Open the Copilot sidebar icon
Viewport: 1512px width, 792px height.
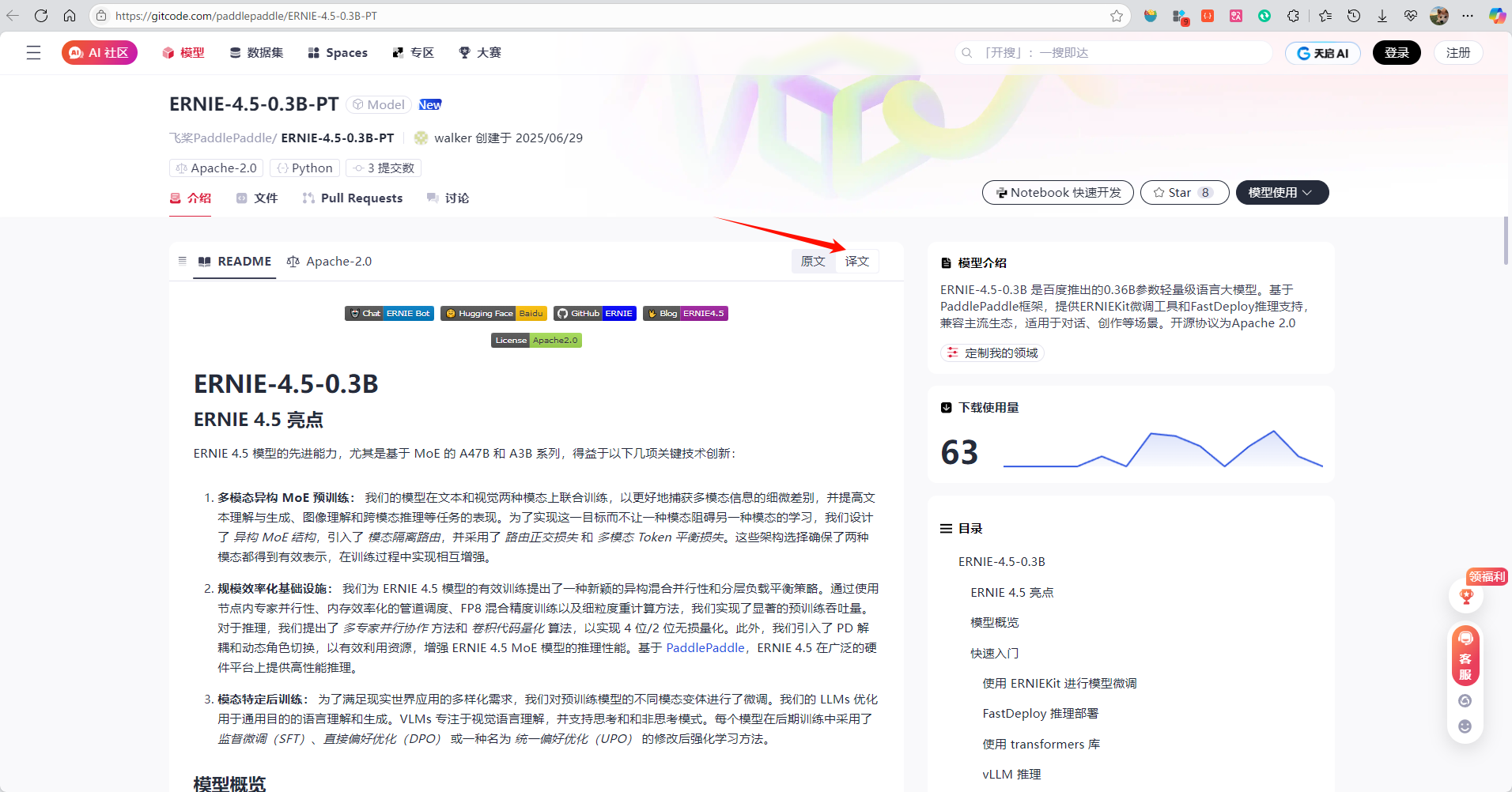[1497, 16]
